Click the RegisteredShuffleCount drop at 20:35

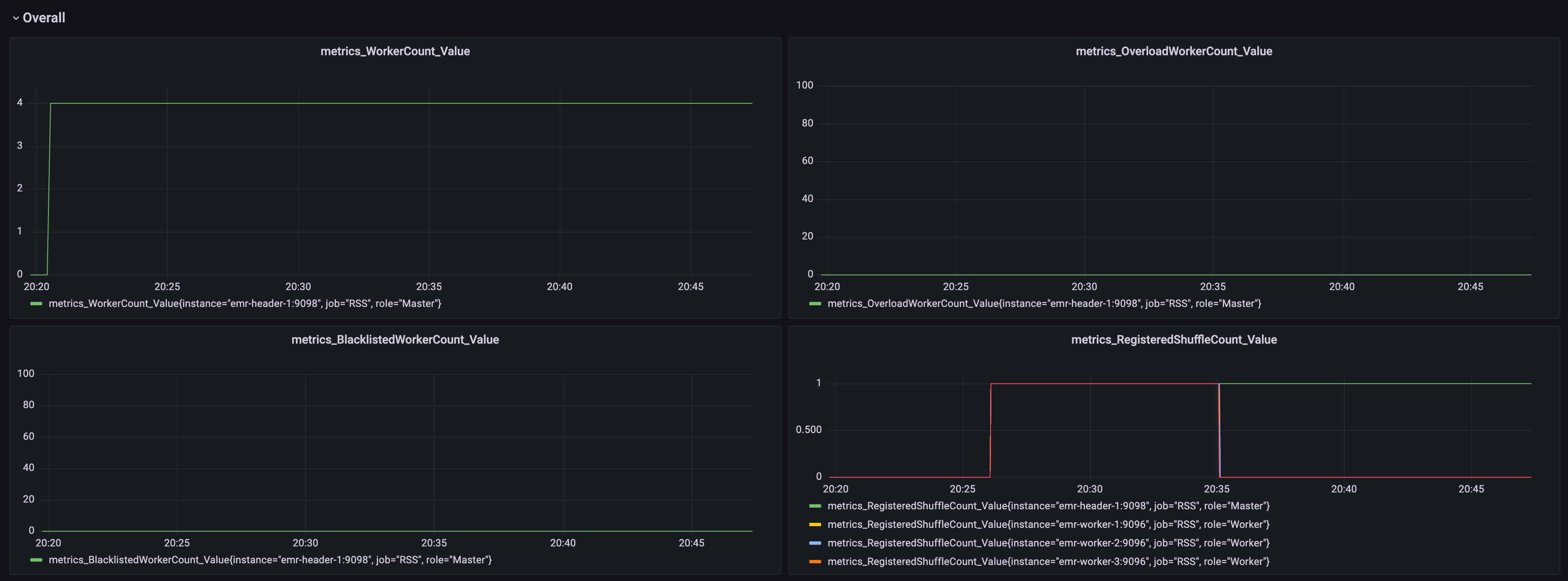coord(1219,430)
